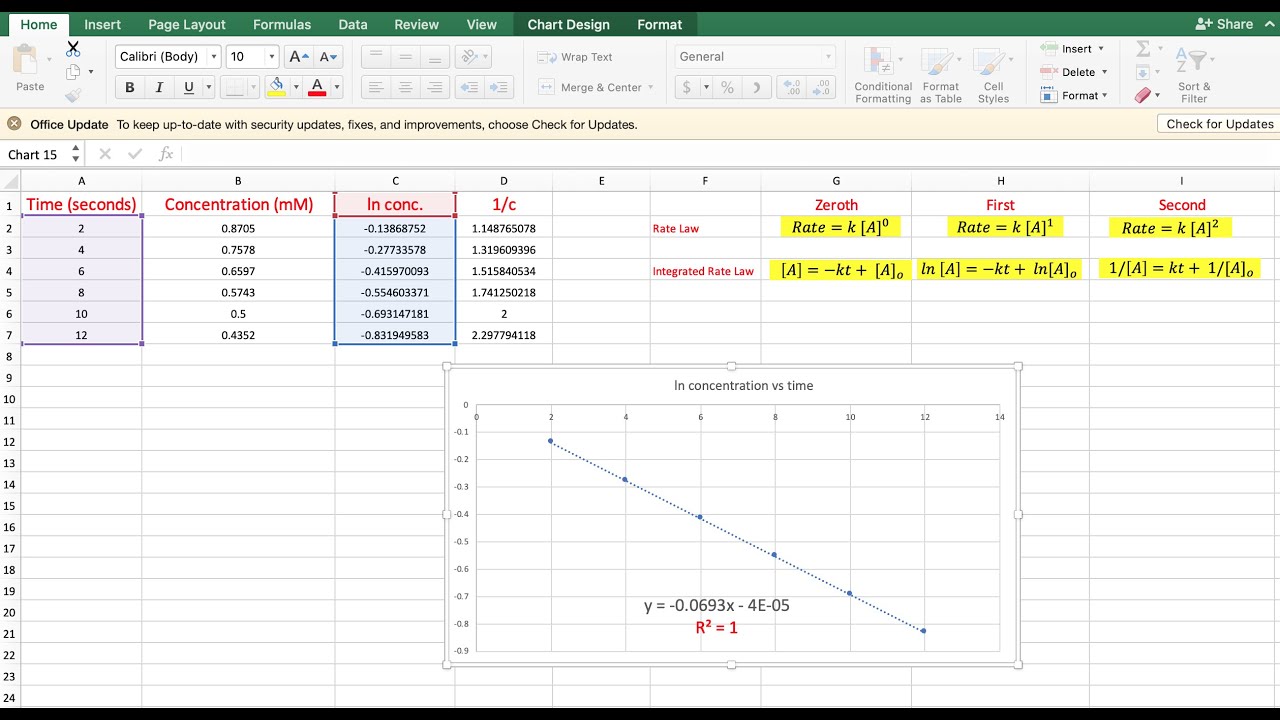Open Cell Styles gallery
This screenshot has height=720, width=1280.
coord(993,75)
